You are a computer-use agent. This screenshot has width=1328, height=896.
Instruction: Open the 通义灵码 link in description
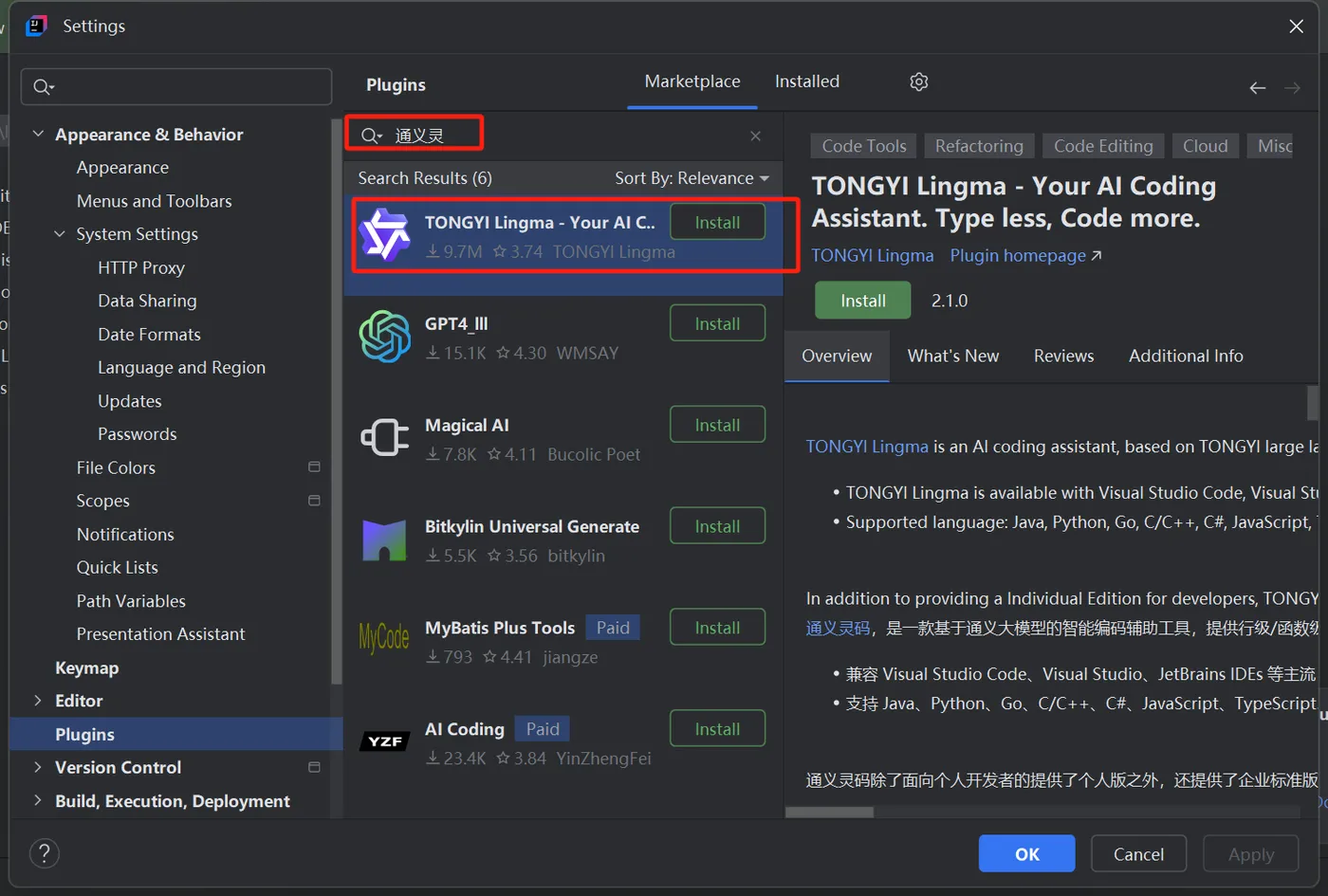(x=838, y=628)
